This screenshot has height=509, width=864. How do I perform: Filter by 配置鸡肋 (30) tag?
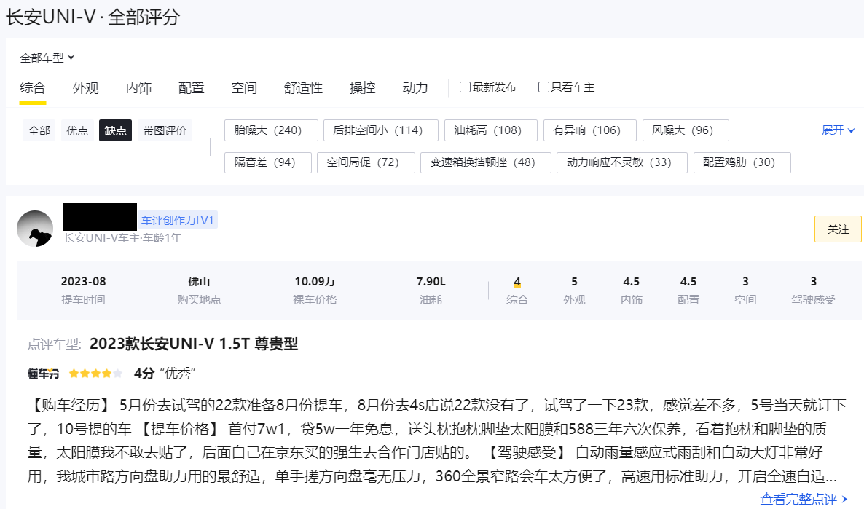tap(739, 162)
